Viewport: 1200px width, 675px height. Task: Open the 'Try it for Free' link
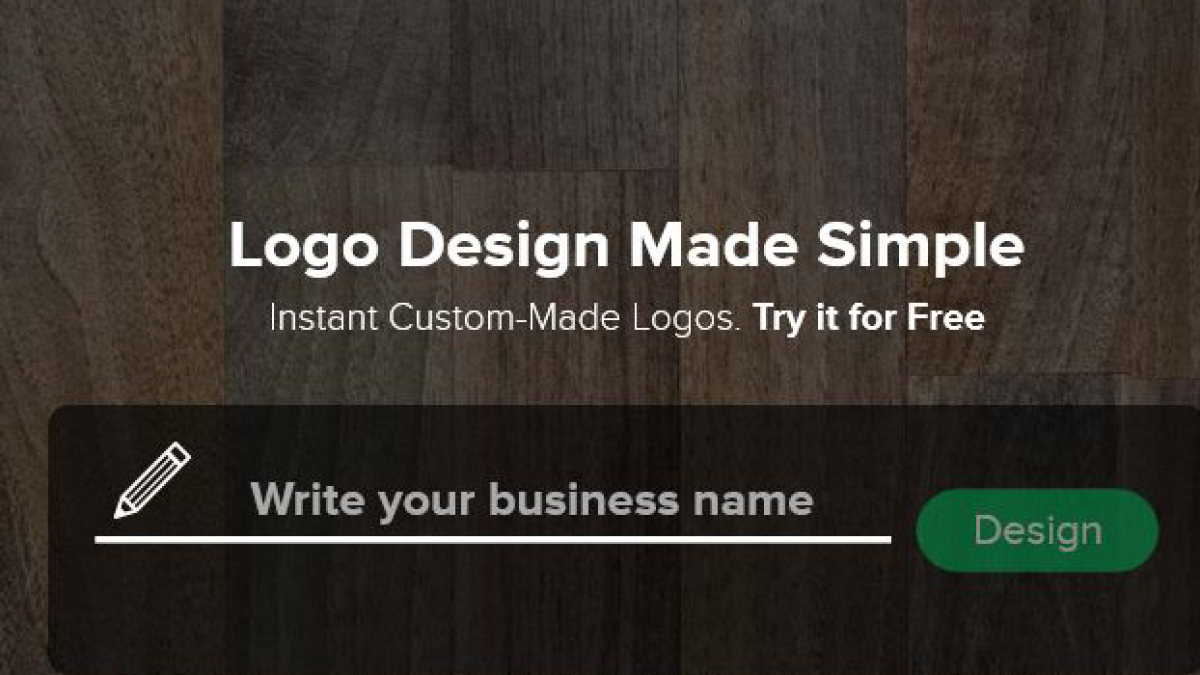click(869, 319)
